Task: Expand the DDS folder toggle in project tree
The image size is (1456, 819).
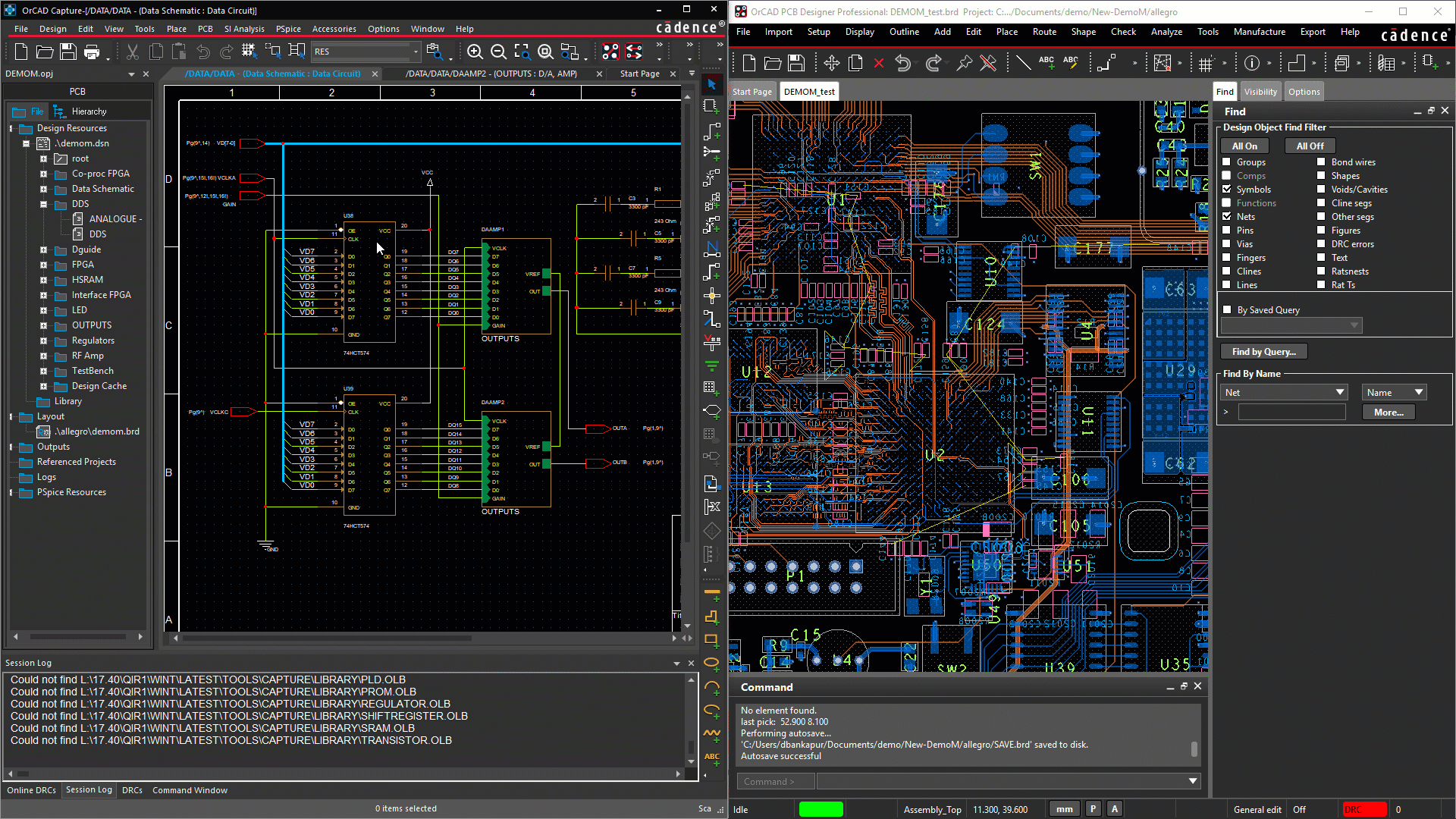Action: click(43, 204)
